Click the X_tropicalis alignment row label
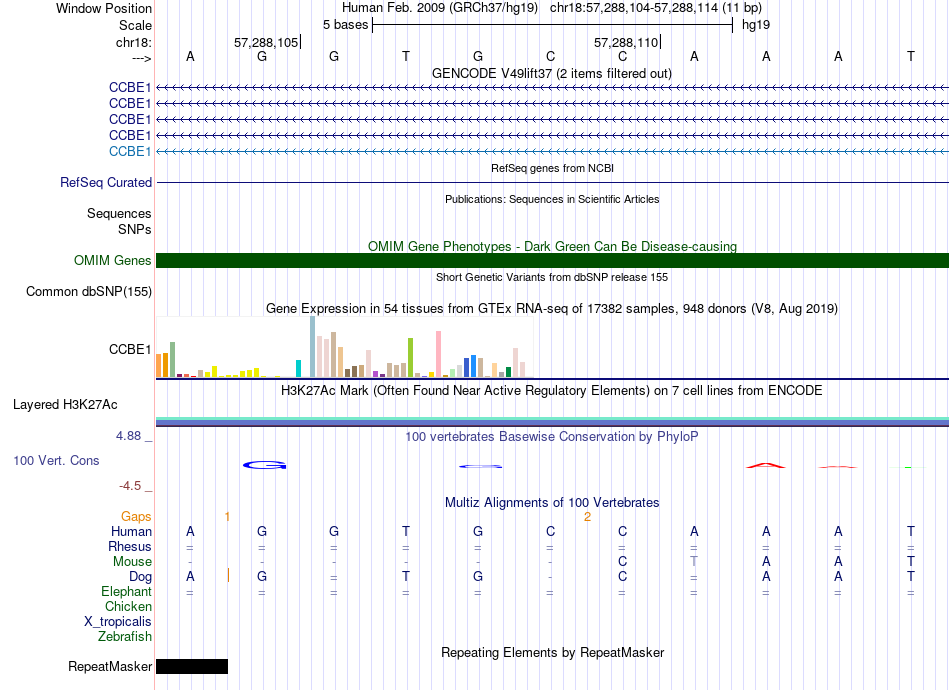Image resolution: width=950 pixels, height=690 pixels. [x=118, y=622]
